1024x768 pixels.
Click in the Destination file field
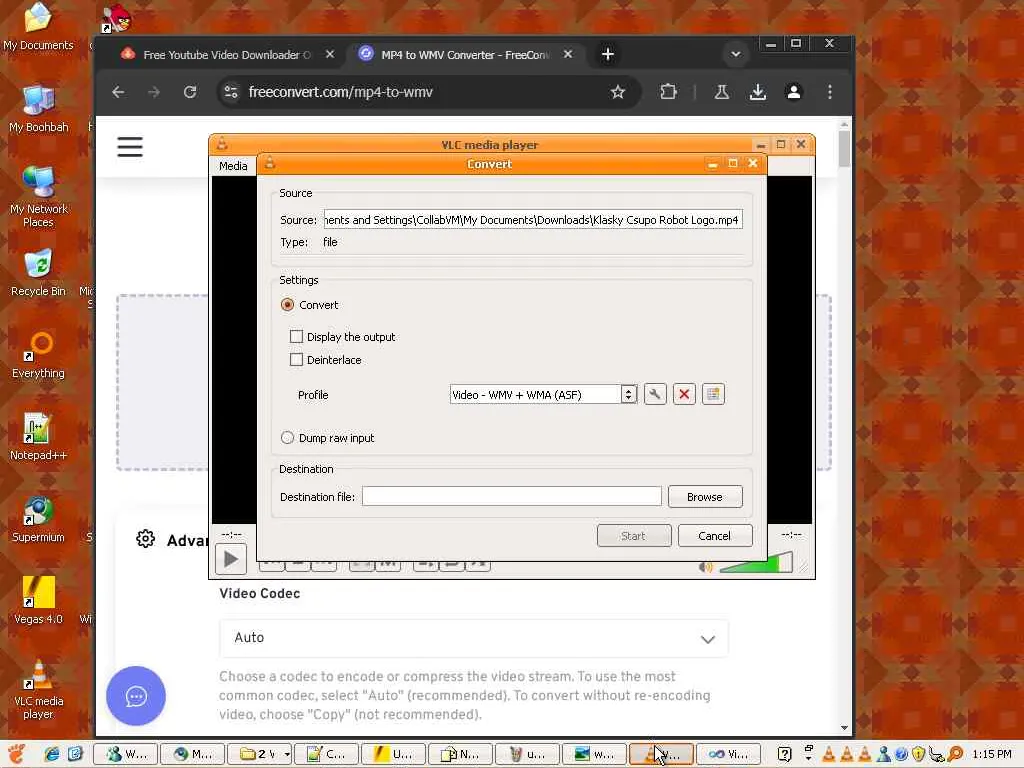click(x=512, y=496)
